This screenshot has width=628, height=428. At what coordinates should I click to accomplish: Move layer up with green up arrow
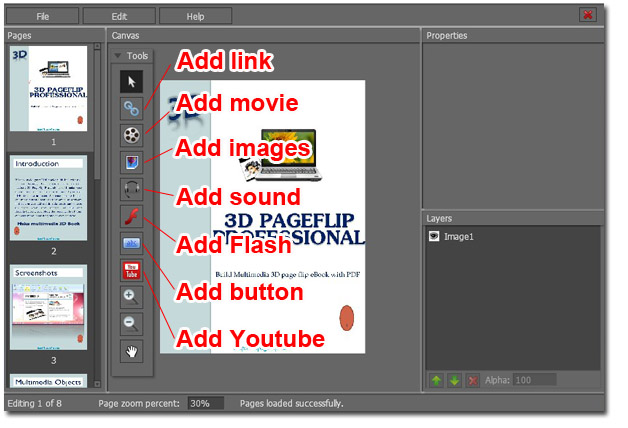pyautogui.click(x=437, y=380)
